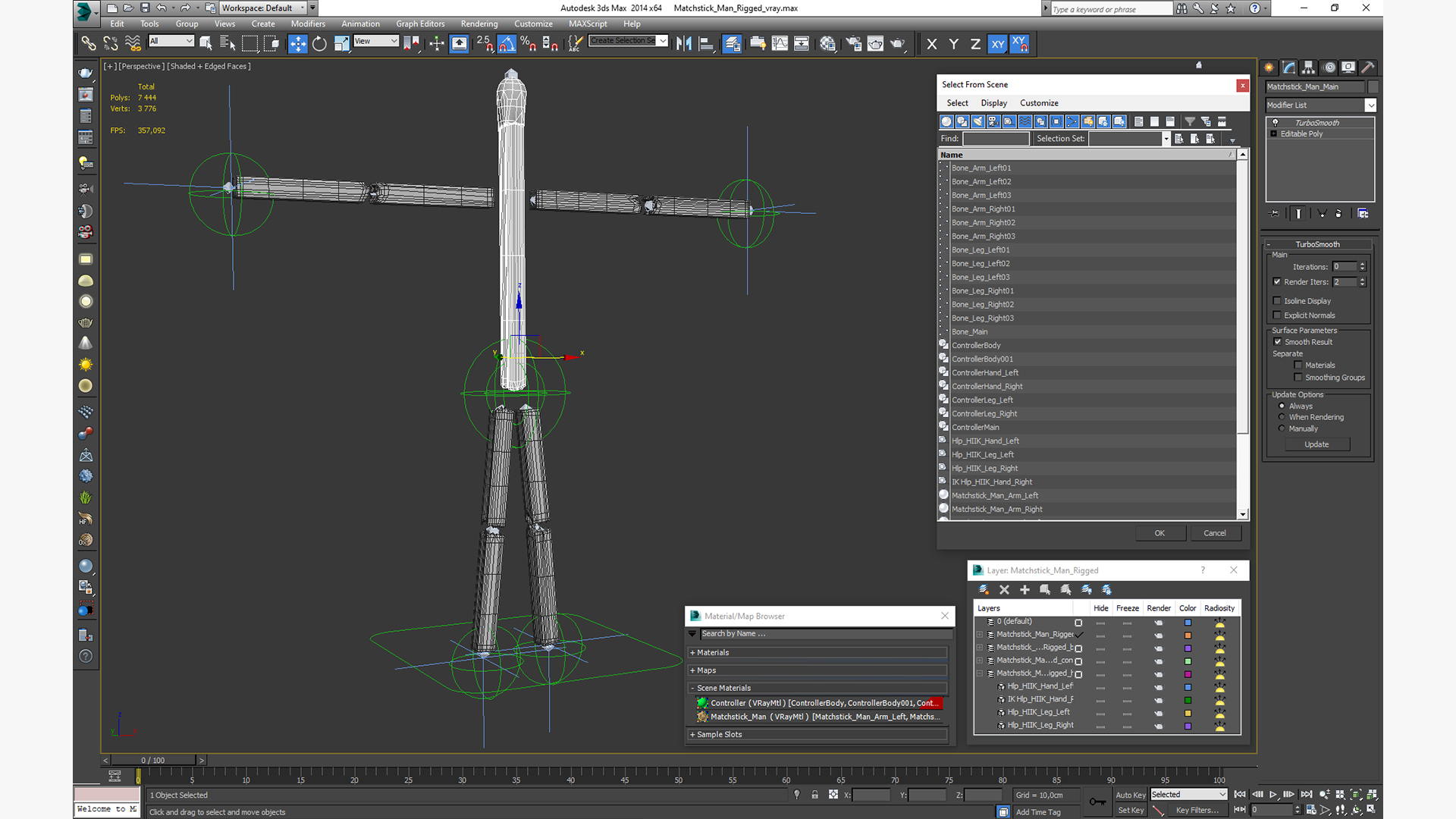Click the Mirror tool icon

click(x=683, y=44)
